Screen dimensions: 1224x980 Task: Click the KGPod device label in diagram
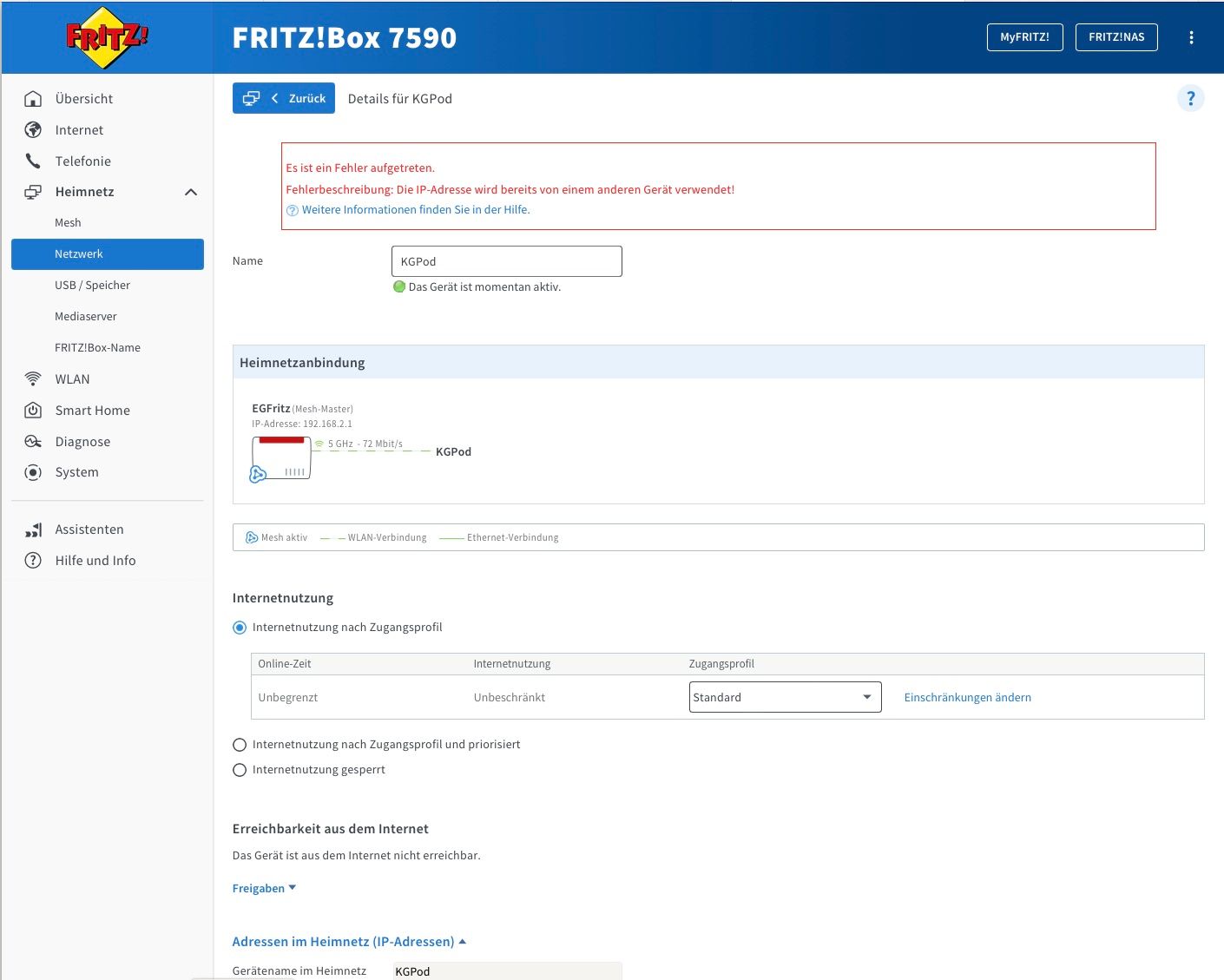coord(453,452)
